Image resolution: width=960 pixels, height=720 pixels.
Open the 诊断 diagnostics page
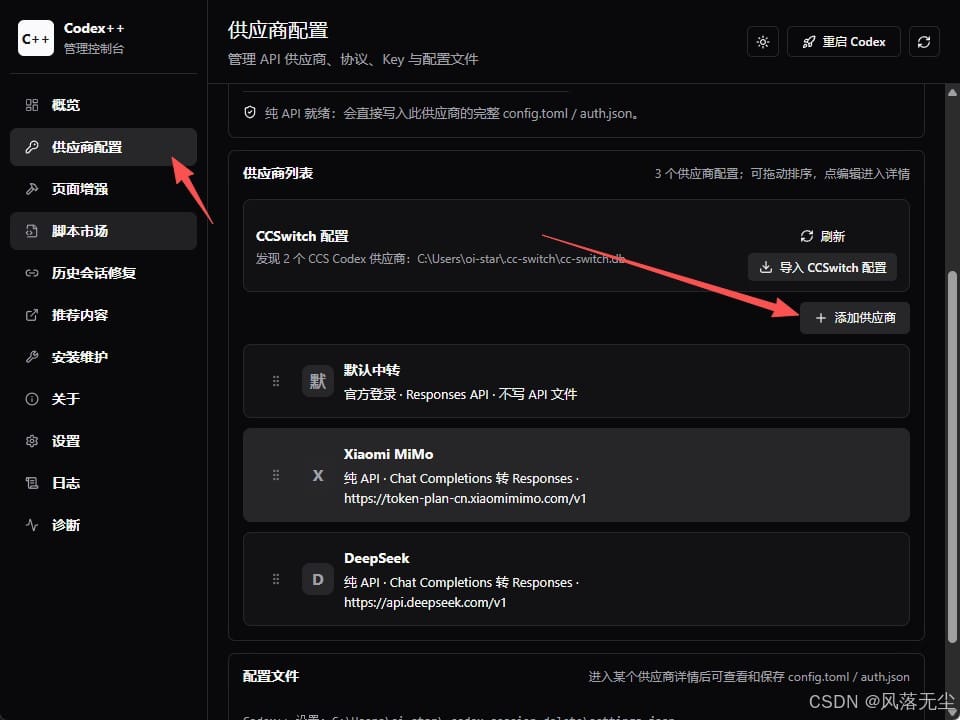[x=103, y=525]
